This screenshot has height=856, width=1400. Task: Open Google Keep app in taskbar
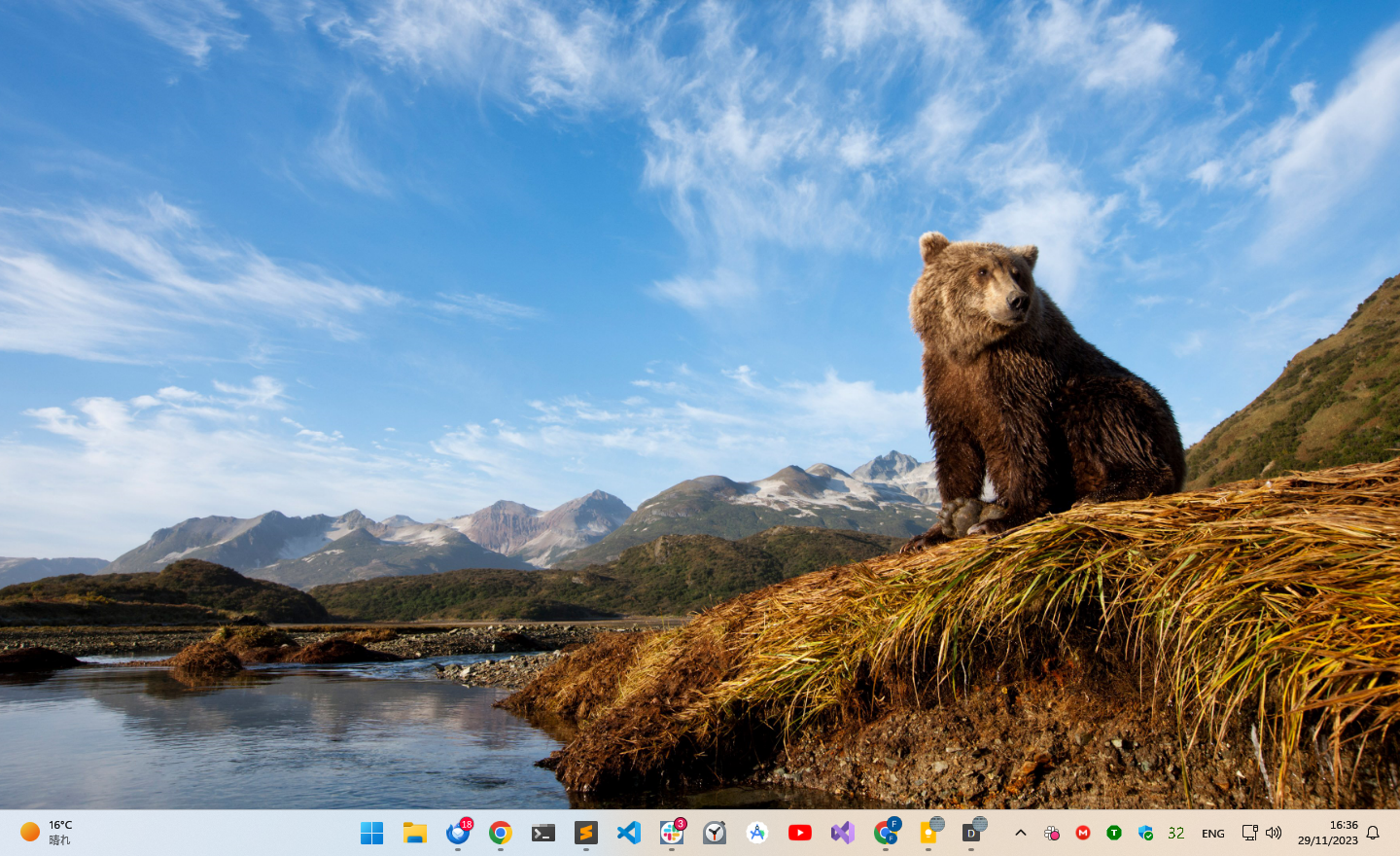tap(928, 833)
